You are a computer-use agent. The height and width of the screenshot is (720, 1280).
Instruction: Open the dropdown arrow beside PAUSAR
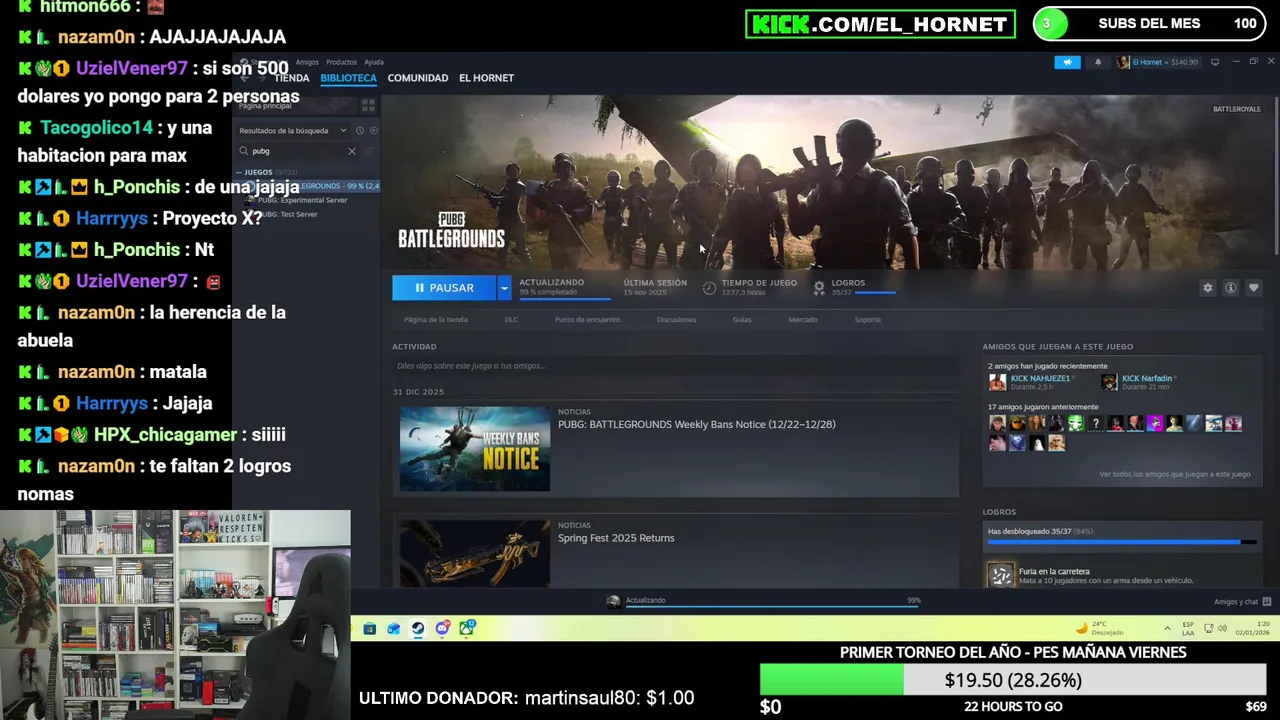504,288
